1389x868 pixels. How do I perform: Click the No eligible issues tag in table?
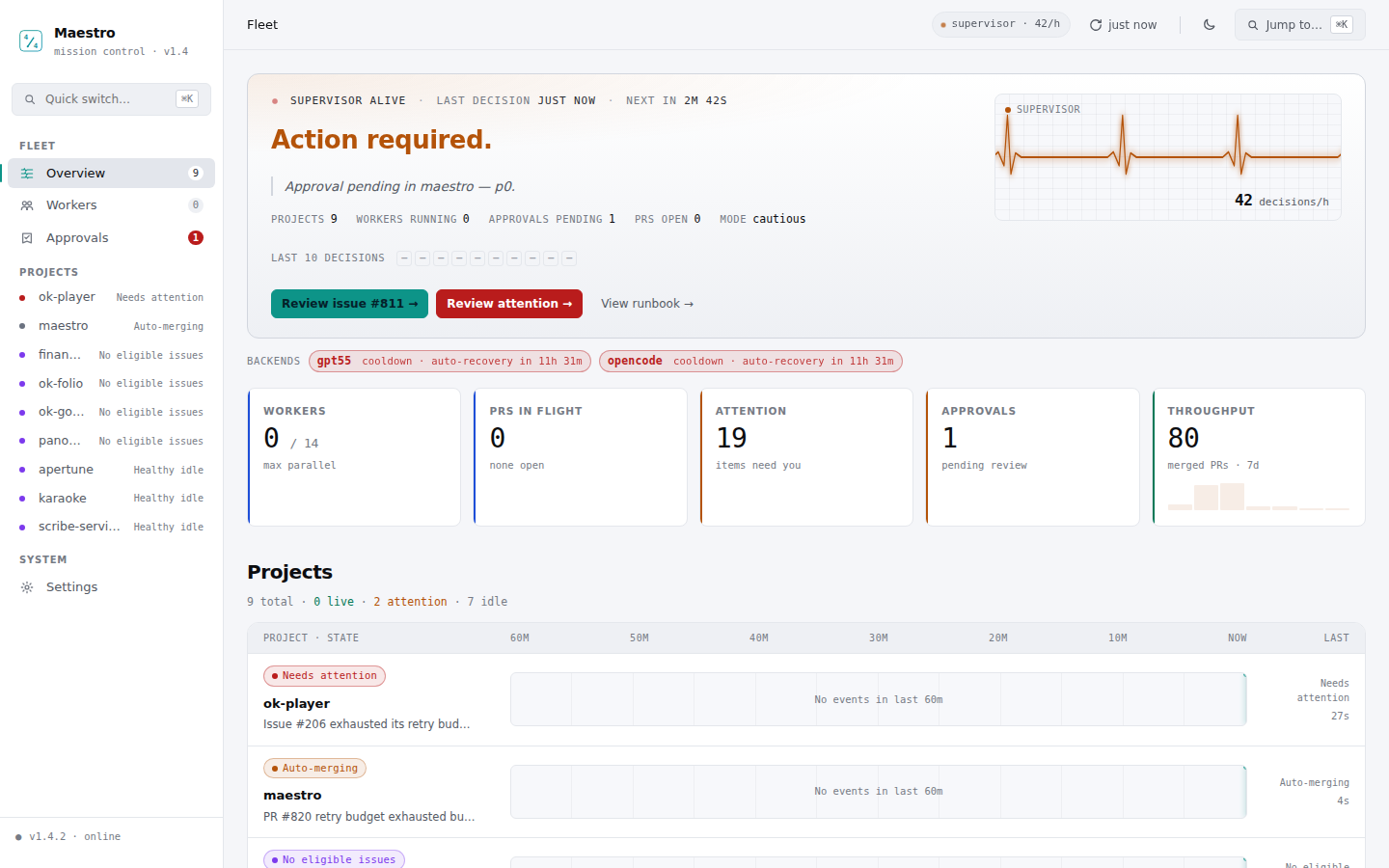point(334,859)
